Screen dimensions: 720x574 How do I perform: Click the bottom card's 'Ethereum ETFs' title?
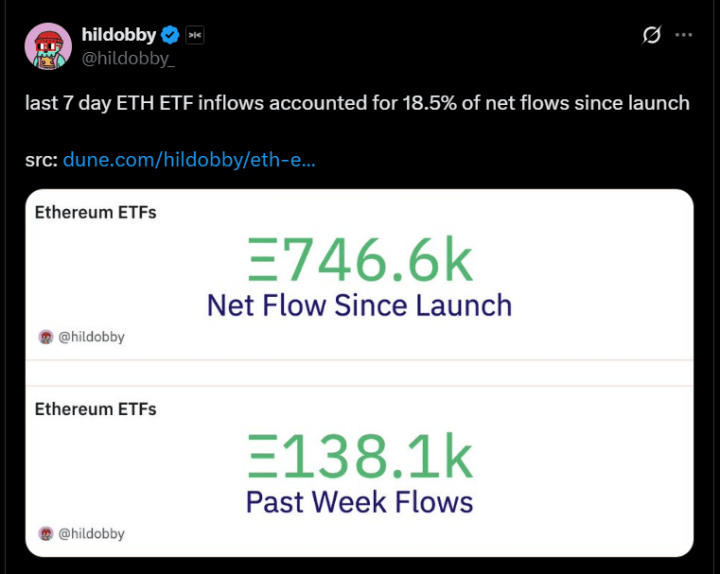(x=95, y=408)
